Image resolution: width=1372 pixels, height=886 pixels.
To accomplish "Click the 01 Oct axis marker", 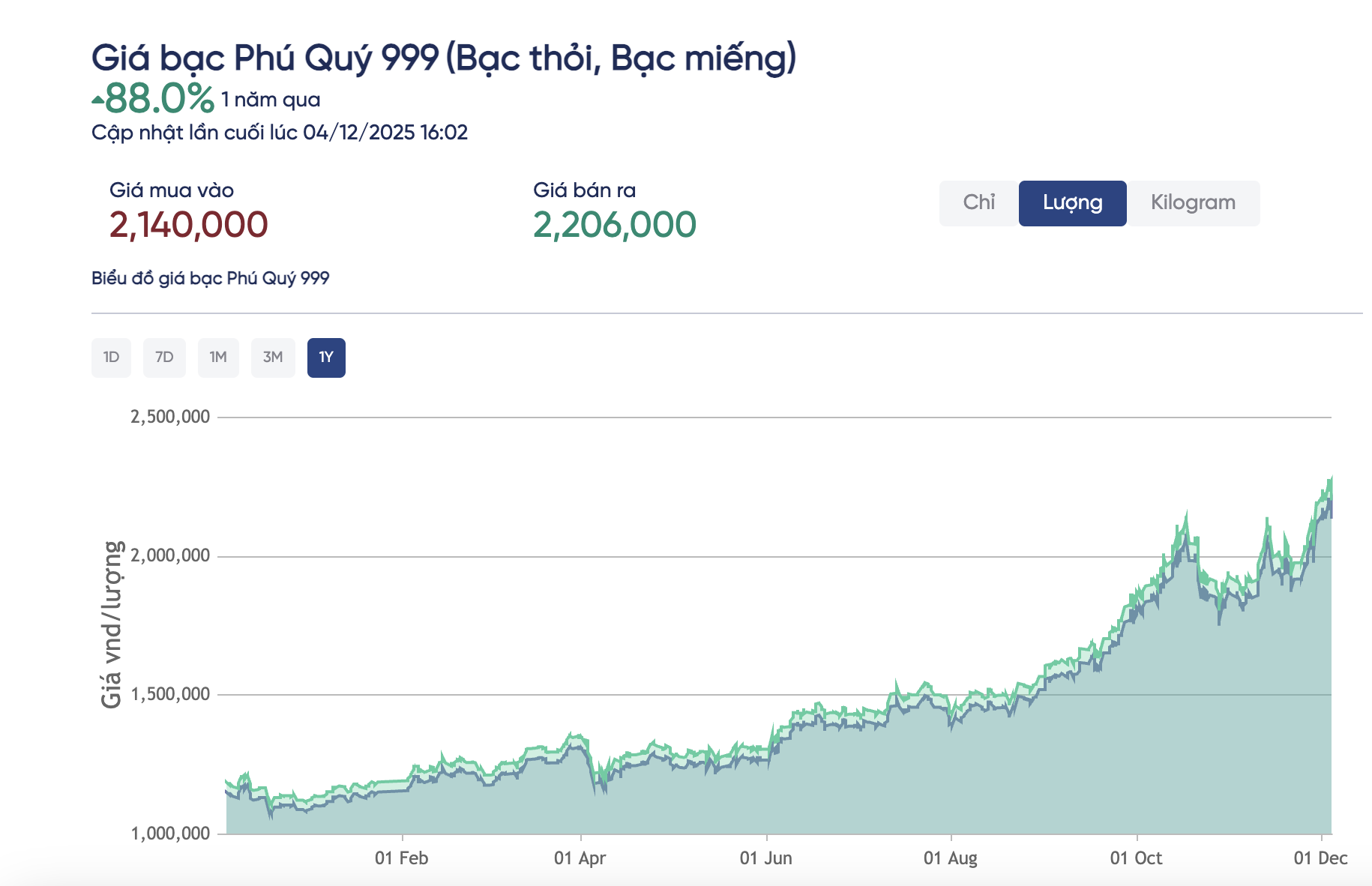I will (1137, 858).
